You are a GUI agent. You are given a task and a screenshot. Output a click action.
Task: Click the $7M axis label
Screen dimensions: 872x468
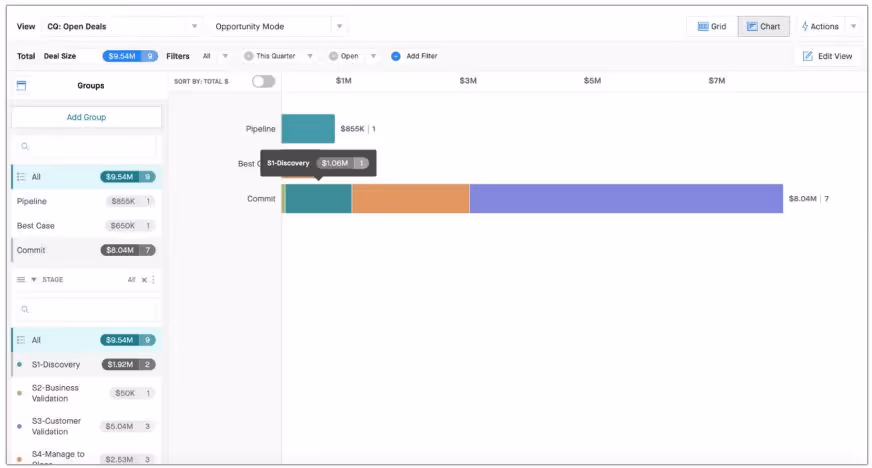(x=717, y=81)
